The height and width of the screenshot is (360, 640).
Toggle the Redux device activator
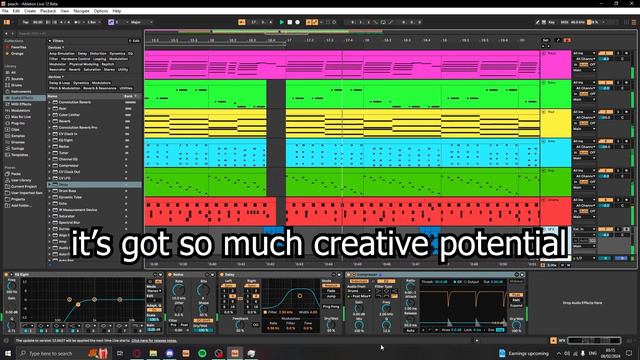[x=170, y=275]
